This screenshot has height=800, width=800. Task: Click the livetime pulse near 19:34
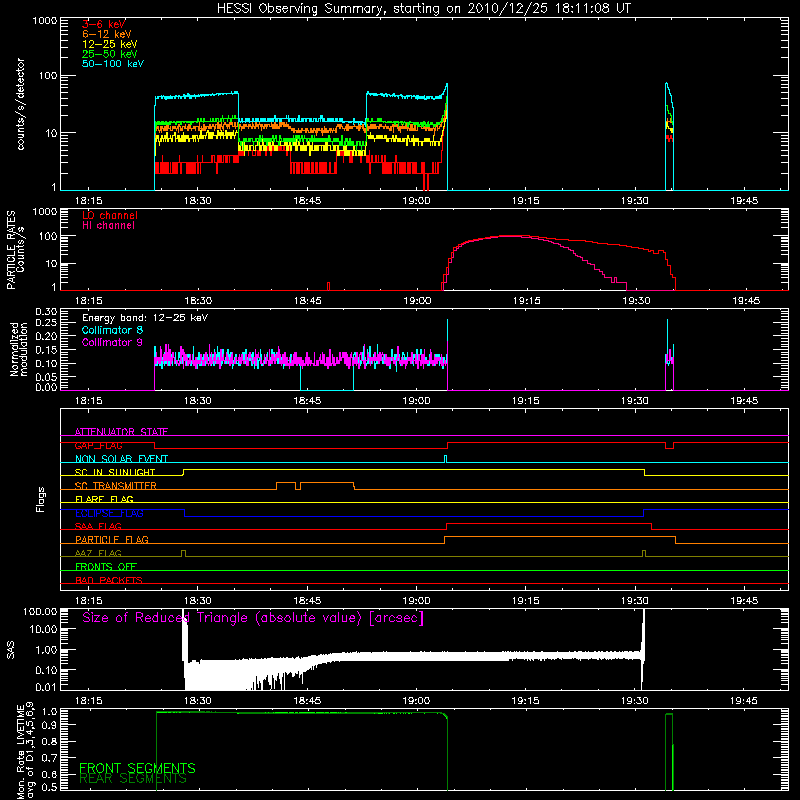pyautogui.click(x=669, y=750)
